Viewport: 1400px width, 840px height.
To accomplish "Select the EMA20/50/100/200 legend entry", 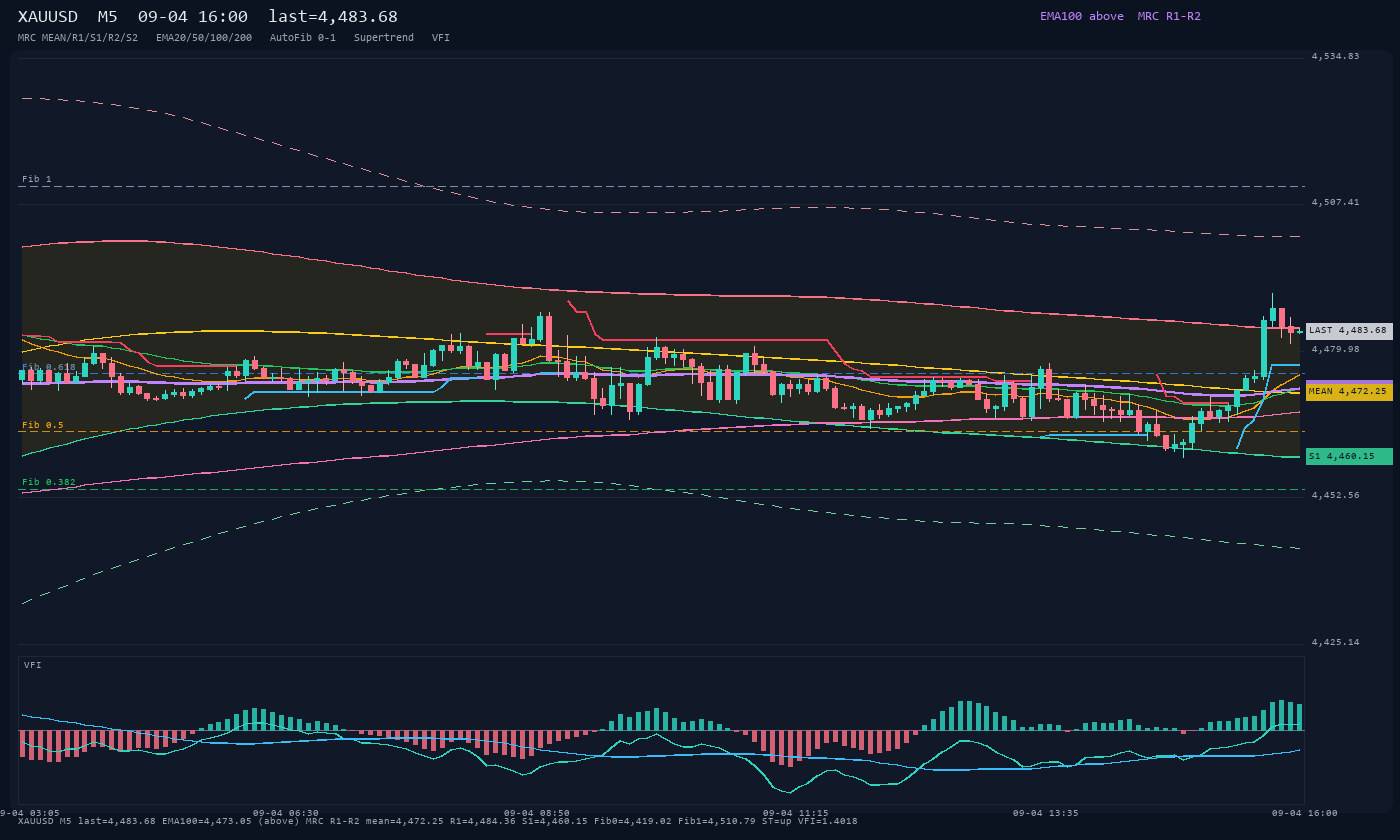I will point(204,38).
